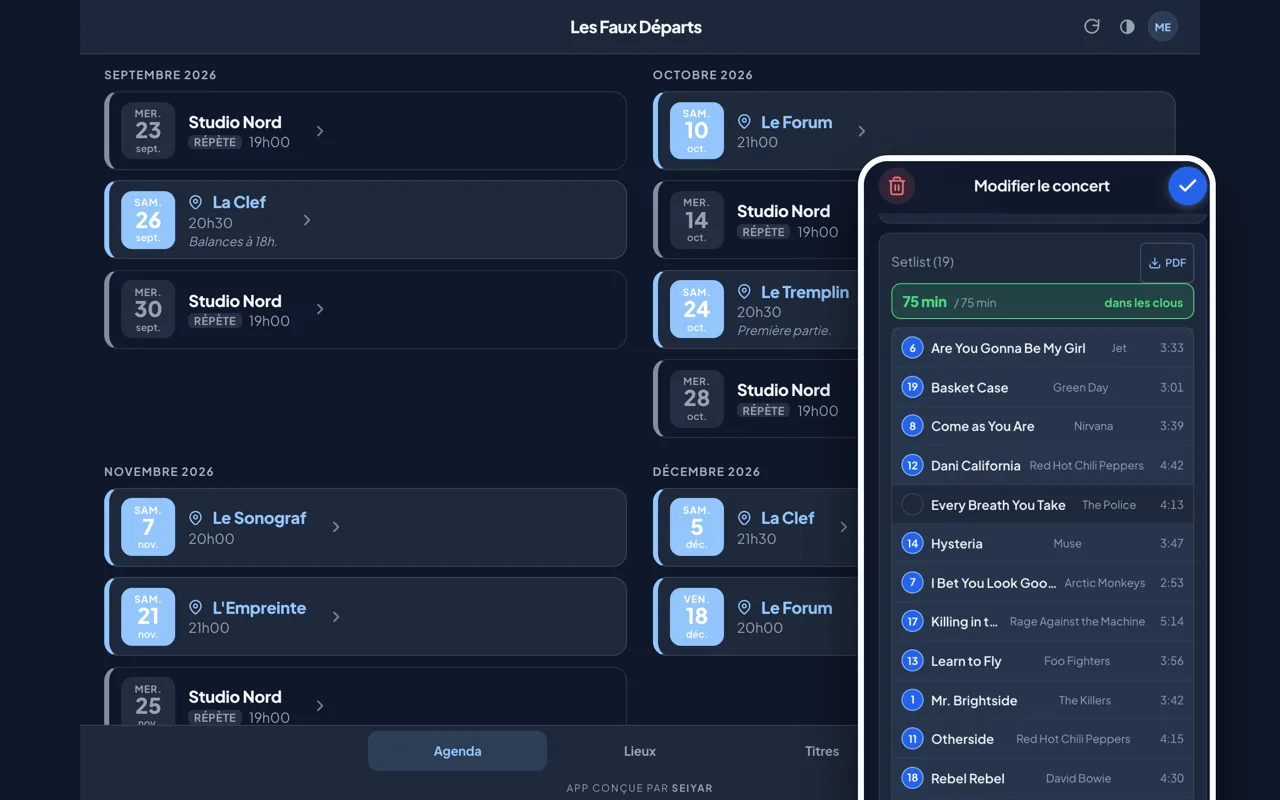Open chevron on Le Forum 10 oct. card
The height and width of the screenshot is (800, 1280).
tap(862, 131)
